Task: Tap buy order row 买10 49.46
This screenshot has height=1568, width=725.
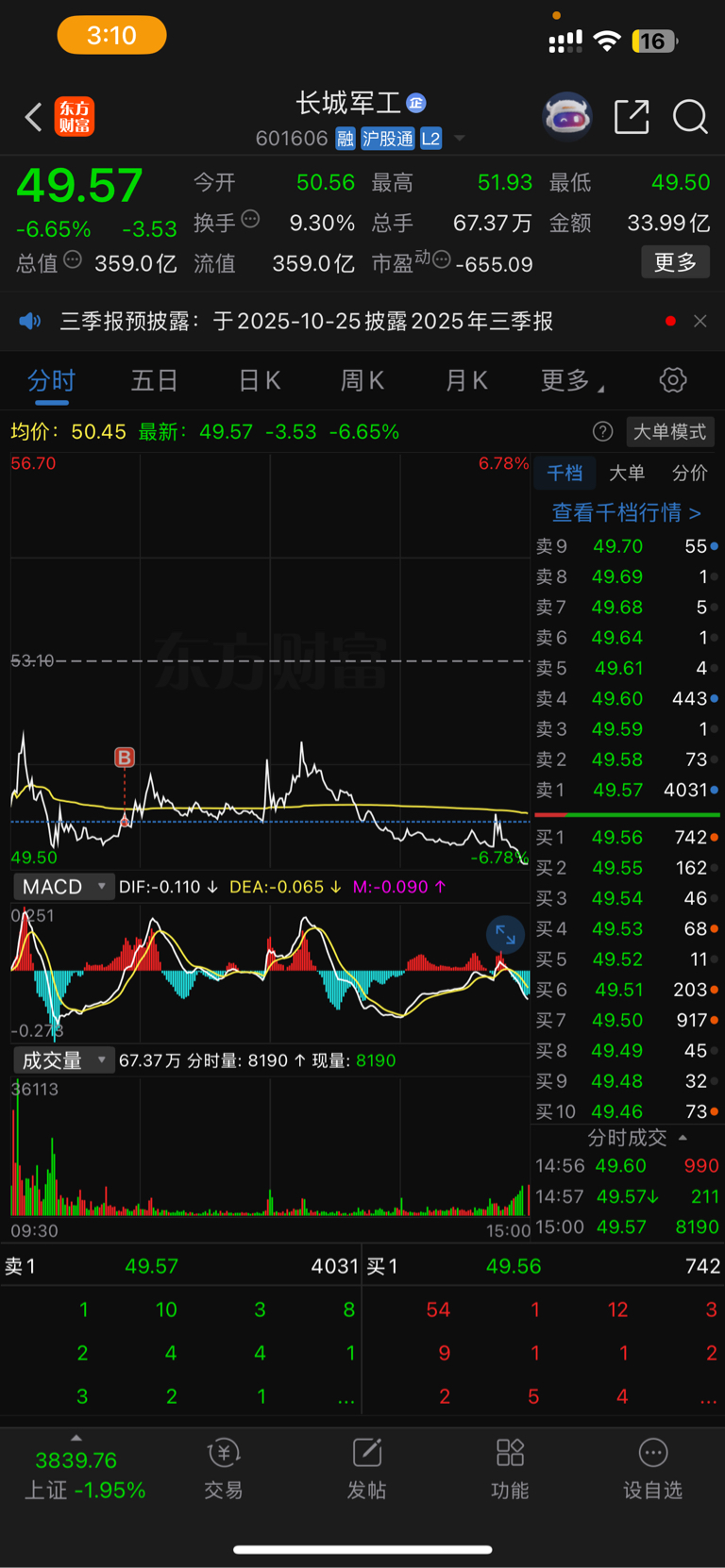Action: [x=627, y=1111]
